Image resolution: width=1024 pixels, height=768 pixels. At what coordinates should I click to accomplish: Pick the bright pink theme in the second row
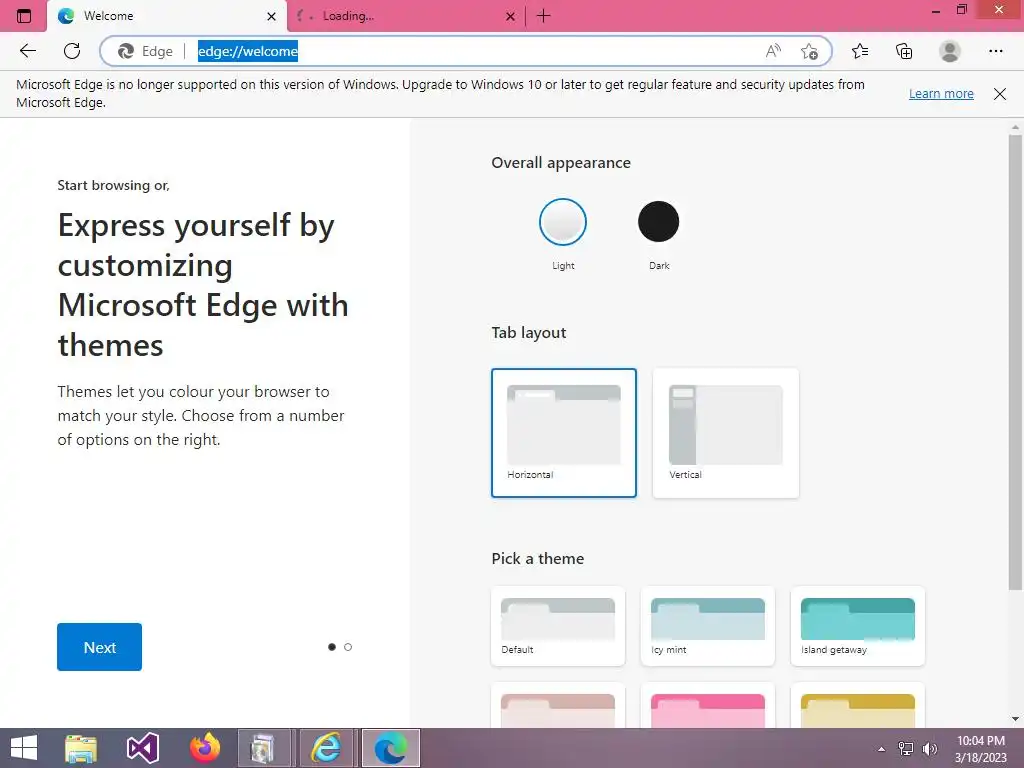[x=708, y=707]
